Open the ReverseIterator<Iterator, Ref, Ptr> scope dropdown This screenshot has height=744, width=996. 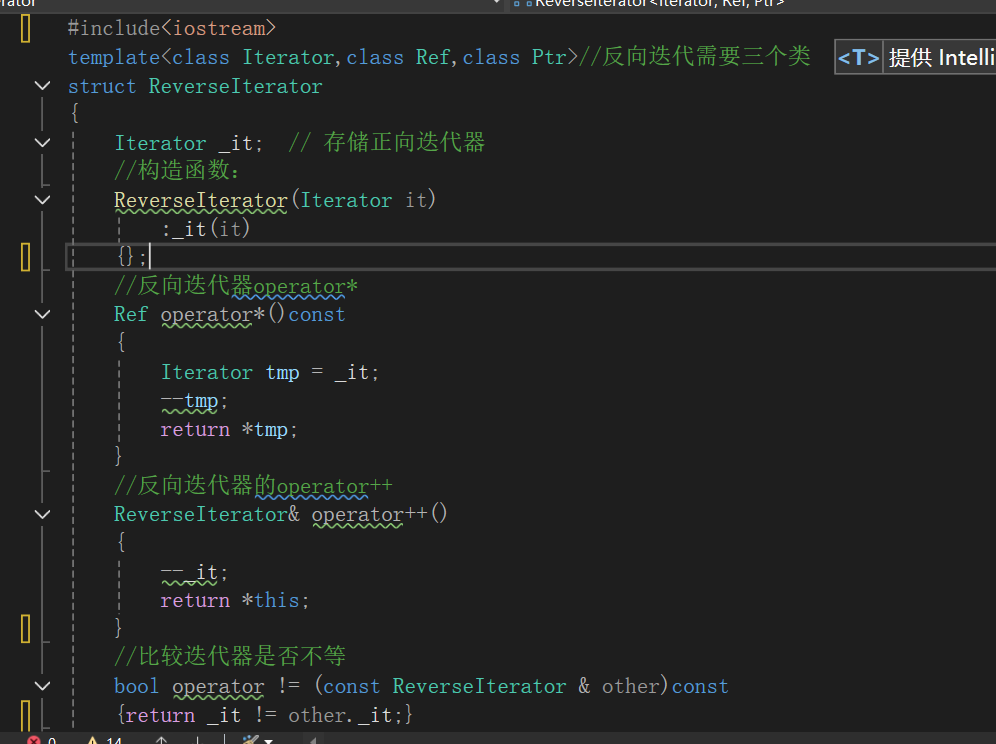tap(750, 4)
